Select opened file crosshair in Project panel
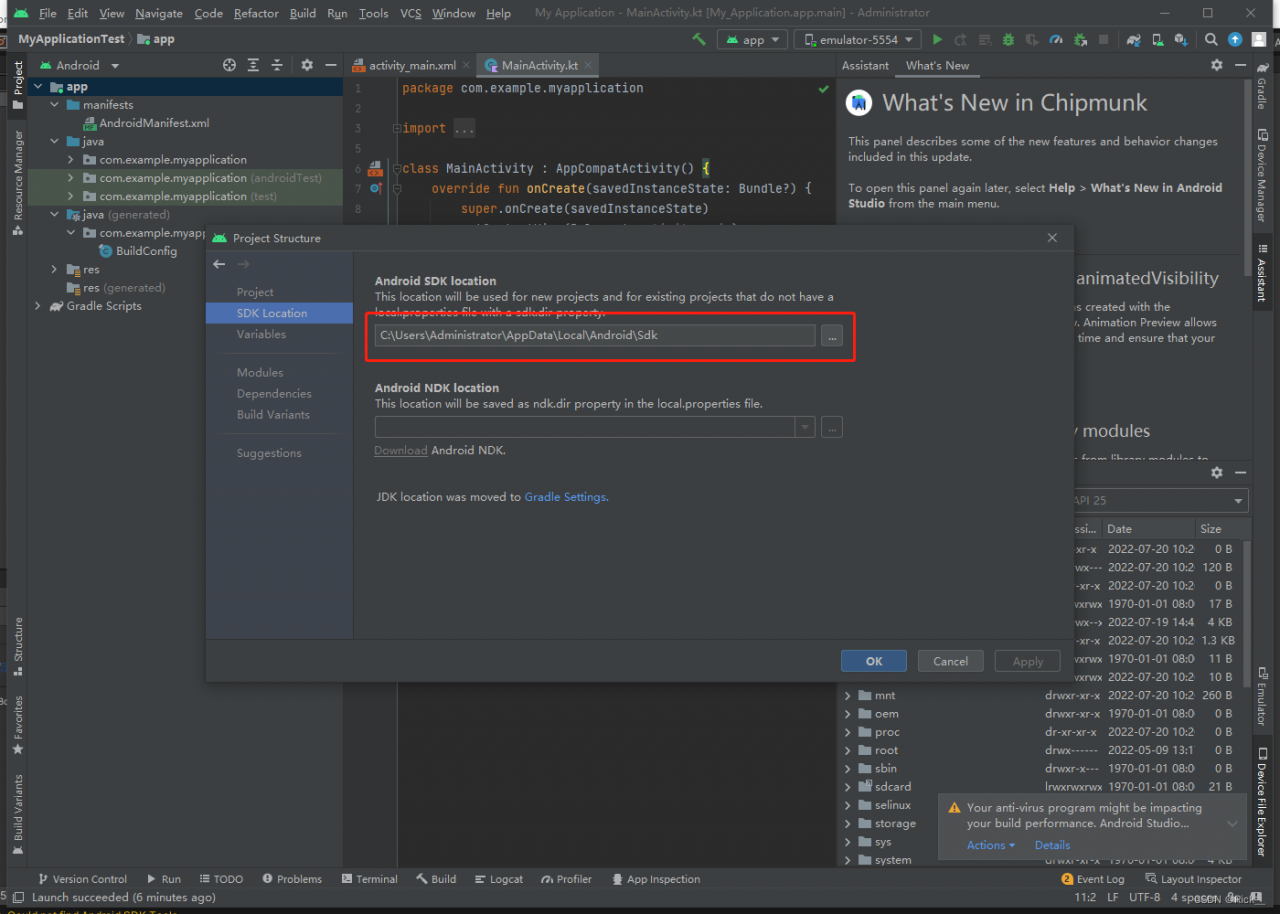 (x=230, y=65)
